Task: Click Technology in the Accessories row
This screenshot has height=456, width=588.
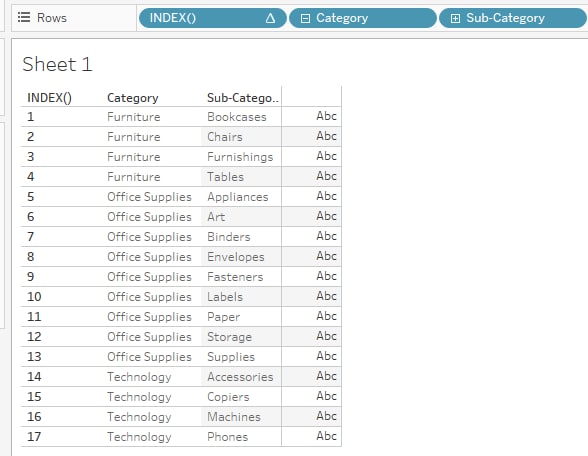Action: 139,376
